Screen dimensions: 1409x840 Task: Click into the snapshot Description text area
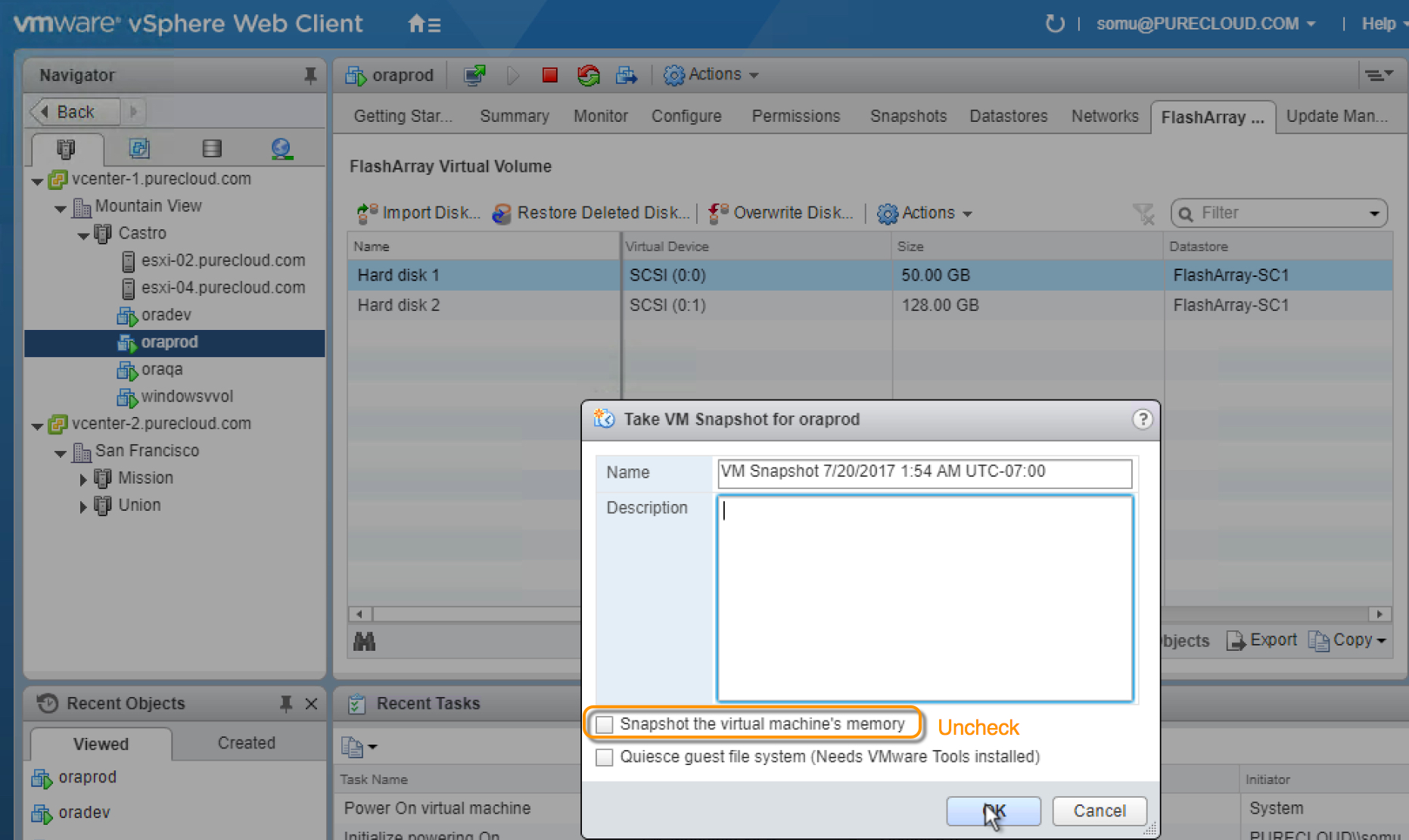[x=924, y=599]
